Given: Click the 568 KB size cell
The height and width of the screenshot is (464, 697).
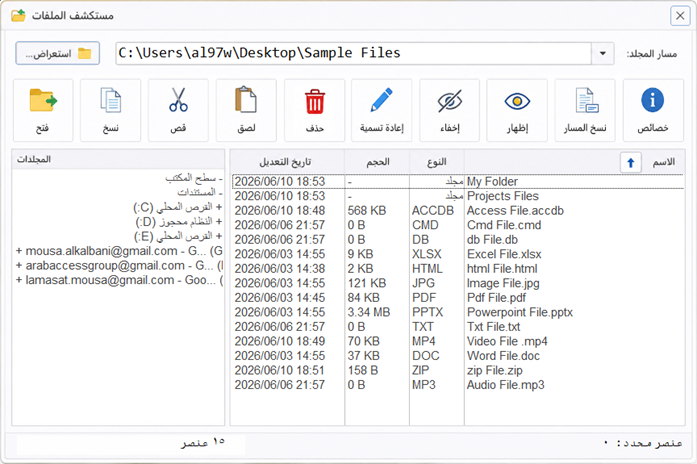Looking at the screenshot, I should click(367, 211).
